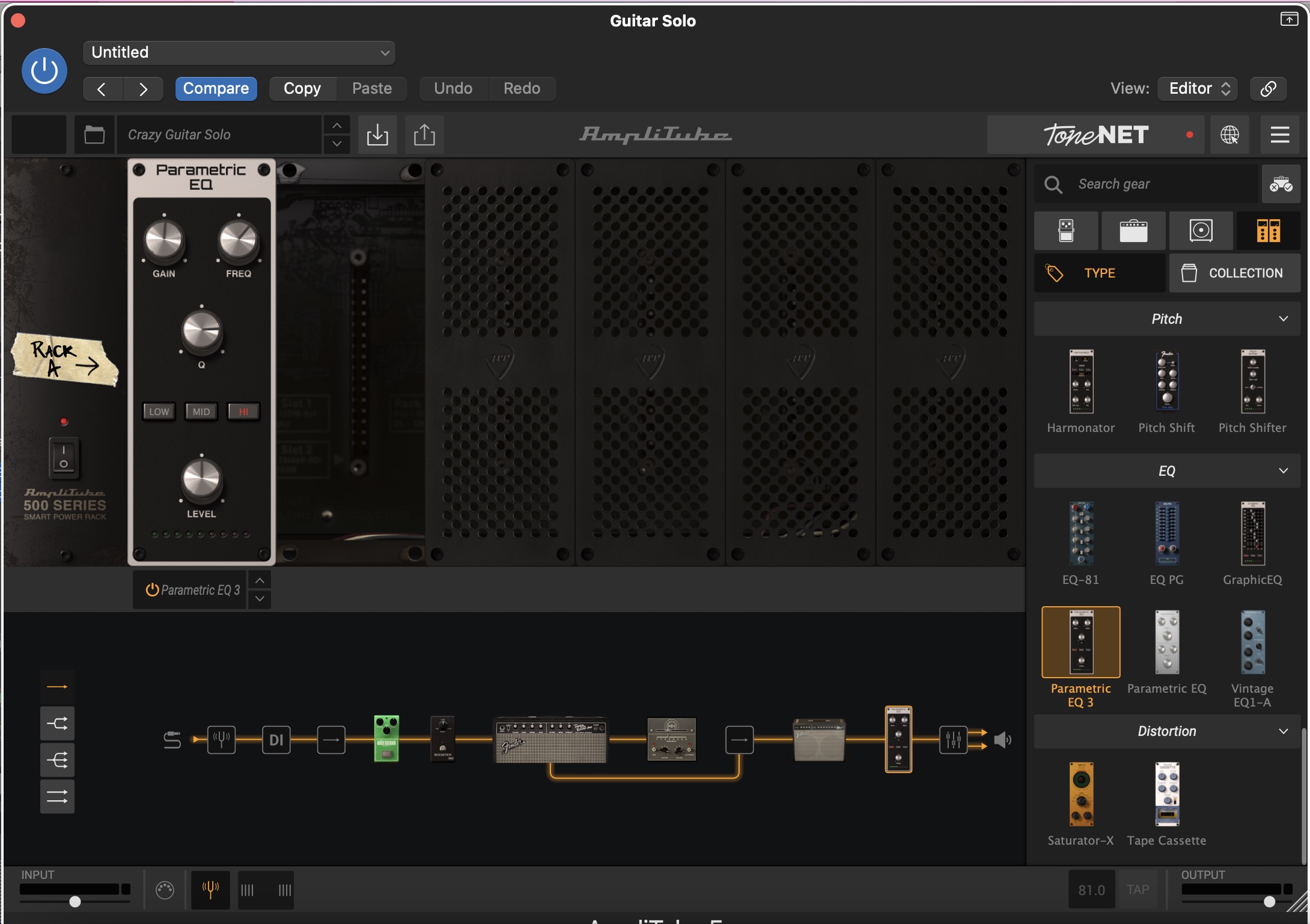The image size is (1310, 924).
Task: Click the LEVEL knob on Parametric EQ
Action: point(201,479)
